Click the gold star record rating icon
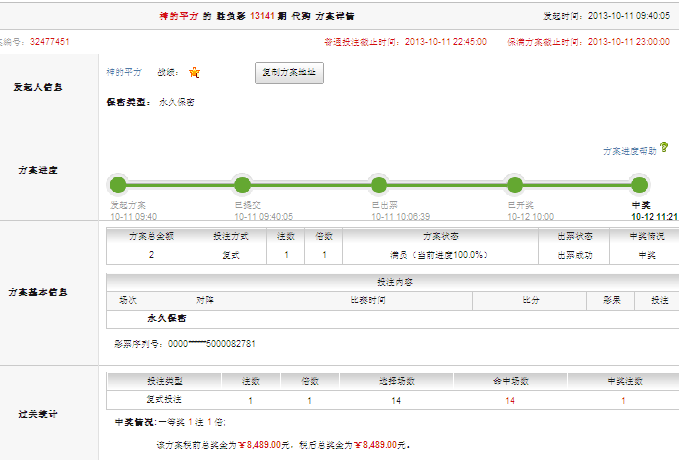 [195, 73]
